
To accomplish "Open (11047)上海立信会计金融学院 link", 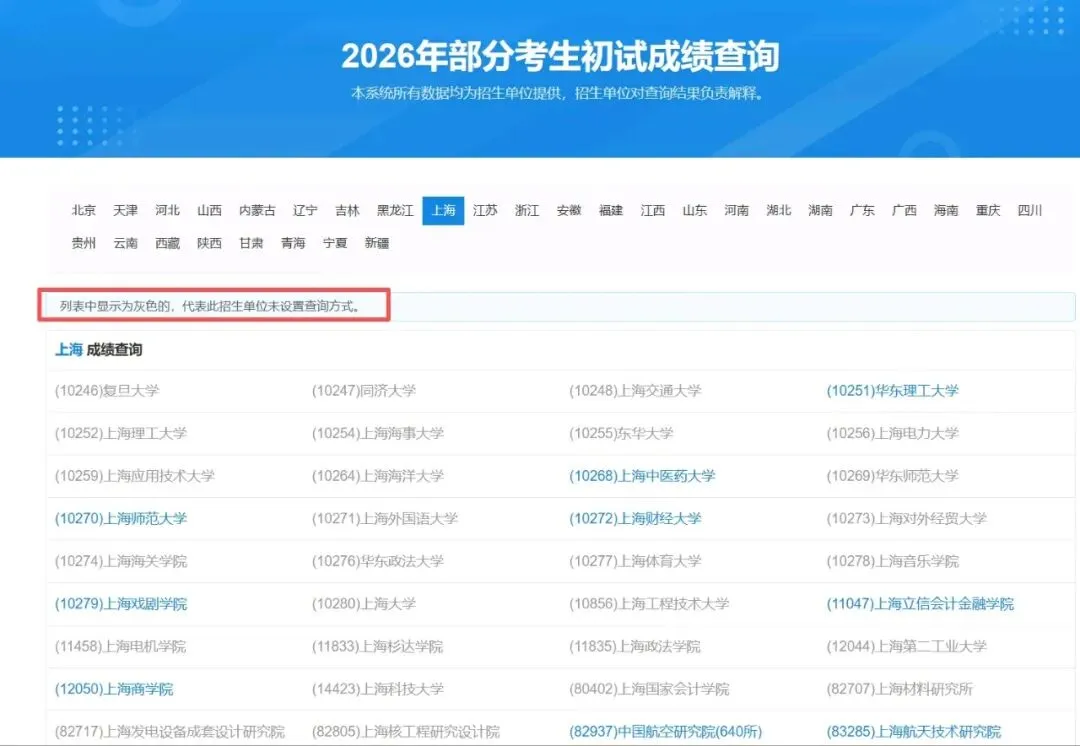I will (920, 604).
